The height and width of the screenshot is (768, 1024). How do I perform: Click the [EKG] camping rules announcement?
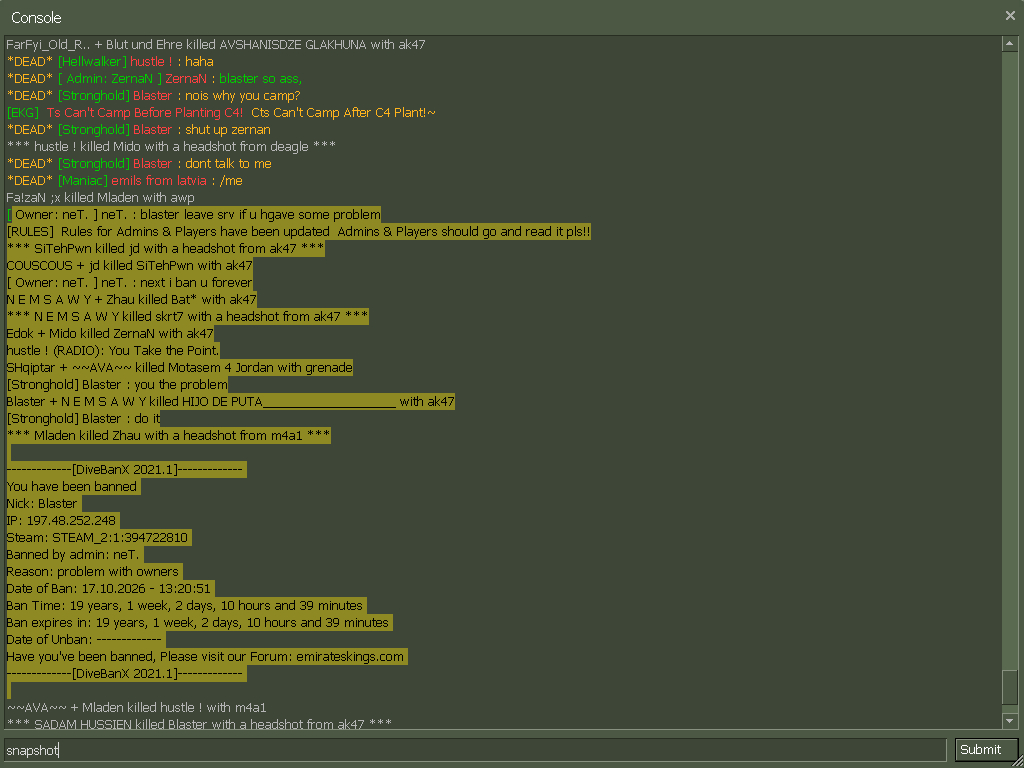pos(221,112)
